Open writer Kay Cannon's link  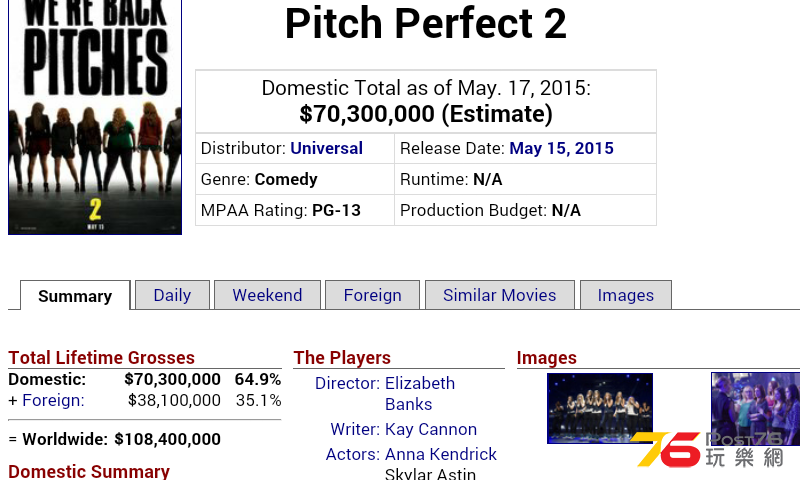[x=431, y=429]
